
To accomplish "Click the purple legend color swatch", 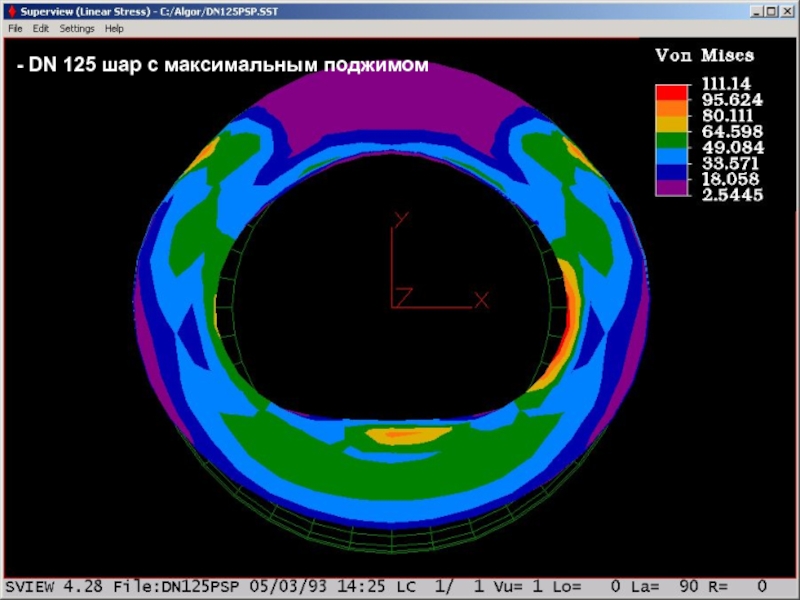I will click(x=671, y=187).
